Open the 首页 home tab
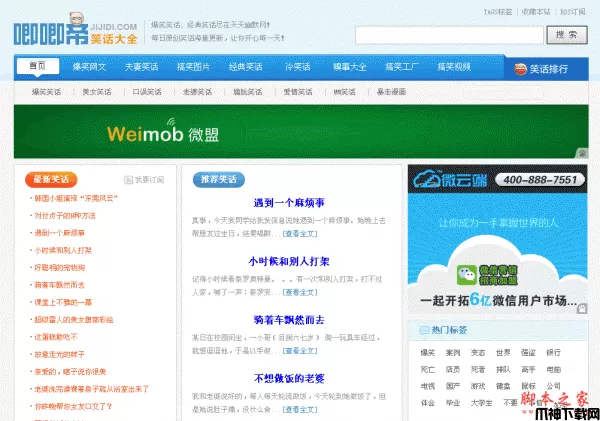 pyautogui.click(x=38, y=66)
